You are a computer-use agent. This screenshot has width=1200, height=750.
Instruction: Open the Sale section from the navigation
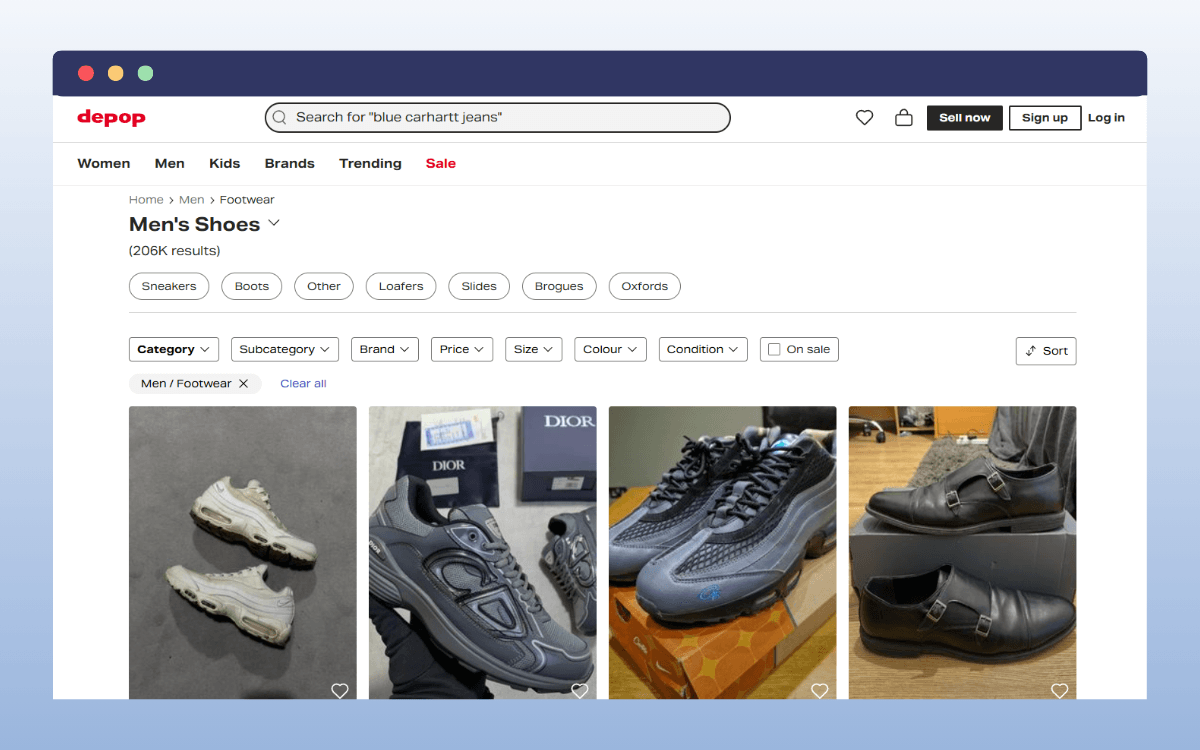point(440,163)
